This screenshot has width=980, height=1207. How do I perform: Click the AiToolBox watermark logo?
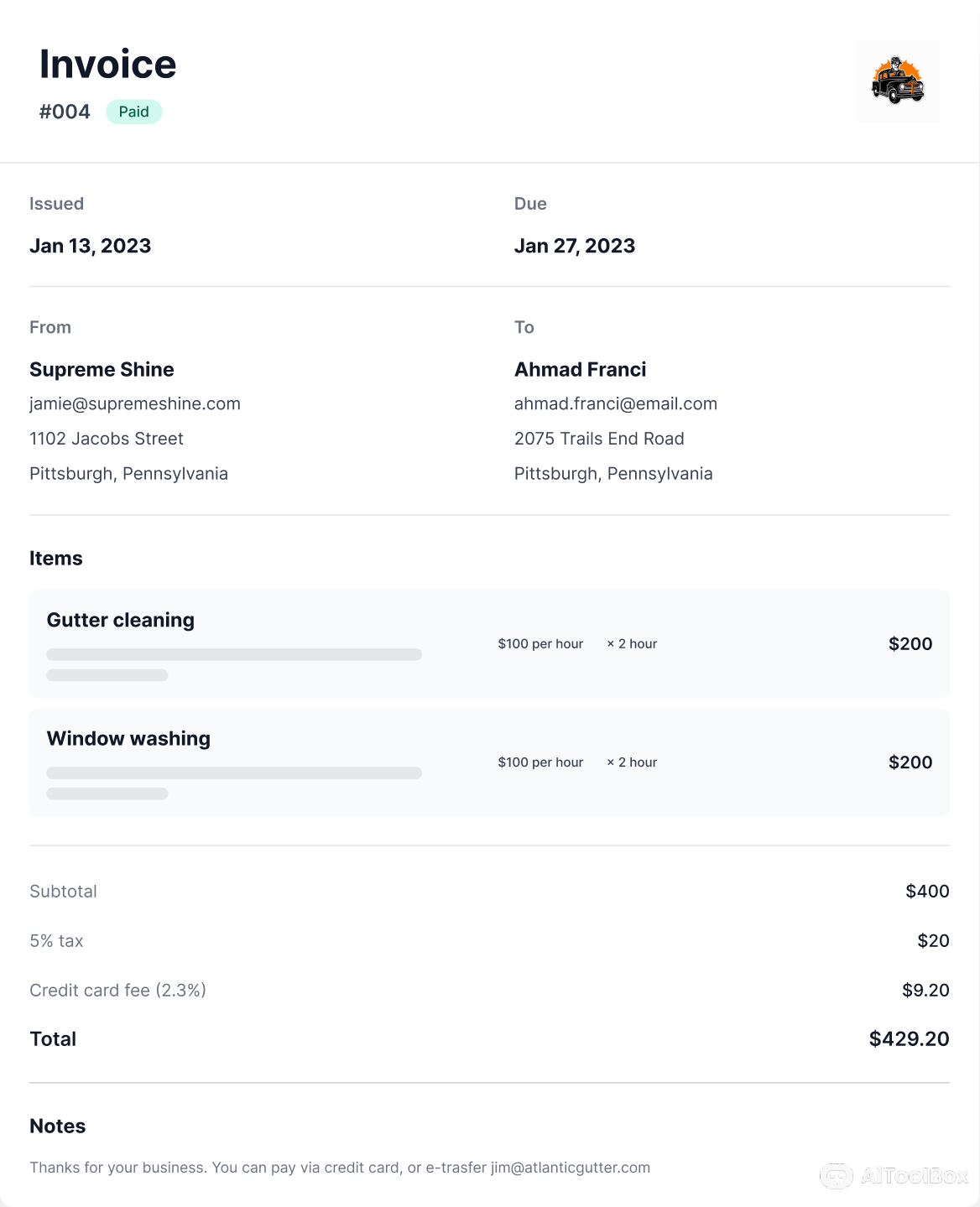pyautogui.click(x=894, y=1176)
